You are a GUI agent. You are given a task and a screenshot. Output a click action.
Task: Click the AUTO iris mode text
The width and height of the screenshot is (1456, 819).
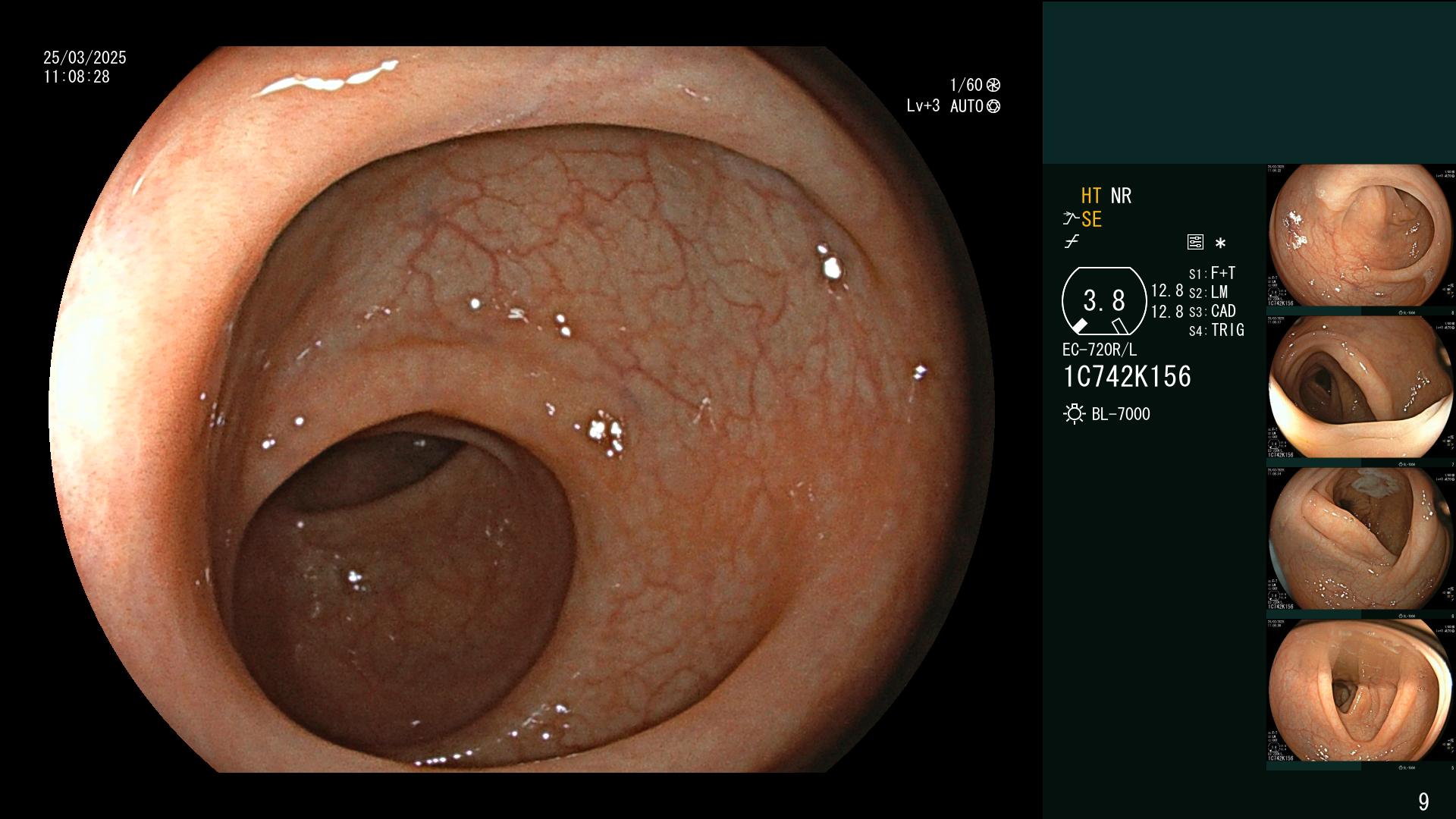click(x=967, y=106)
